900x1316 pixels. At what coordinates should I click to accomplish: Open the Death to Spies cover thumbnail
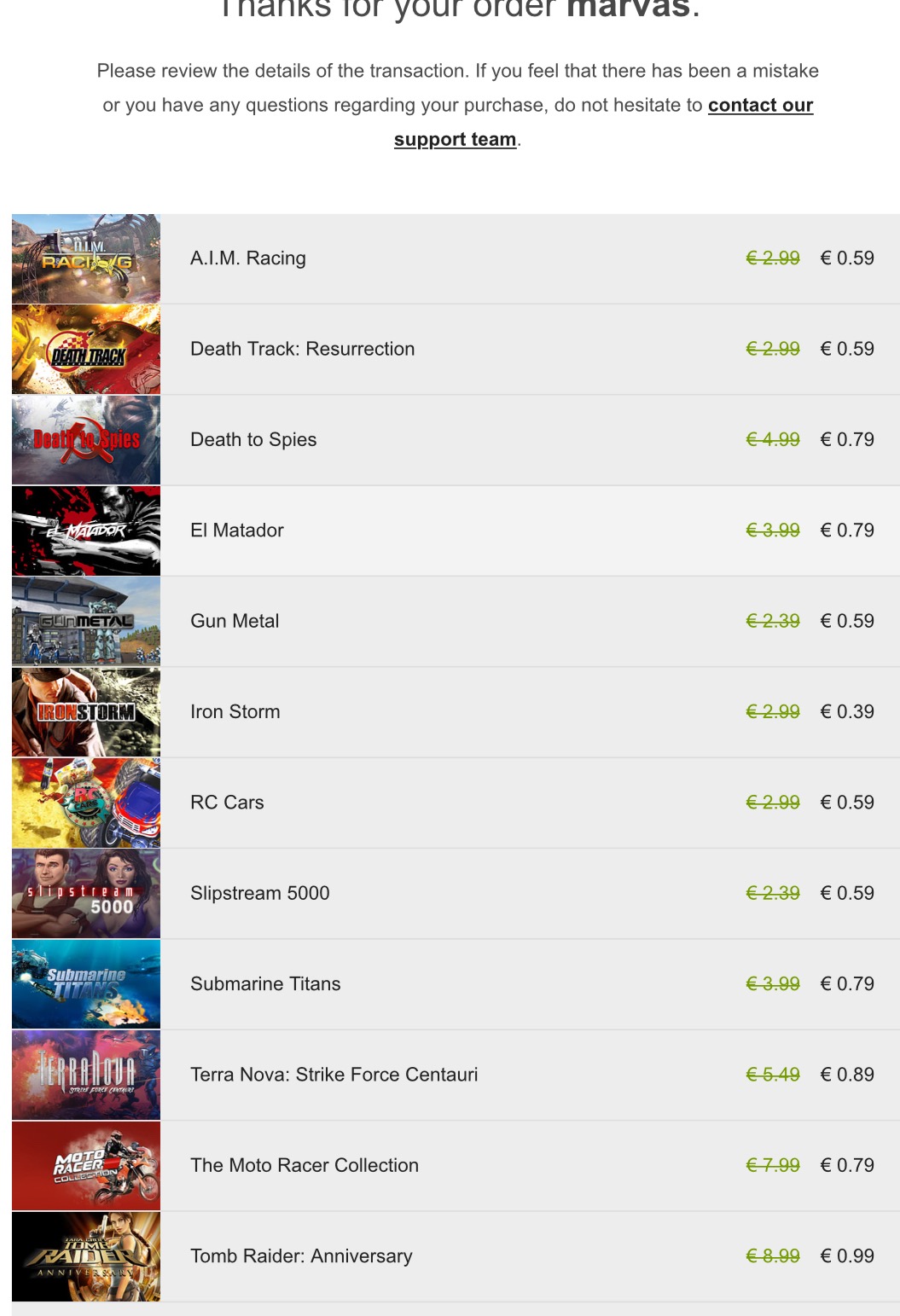(x=86, y=440)
